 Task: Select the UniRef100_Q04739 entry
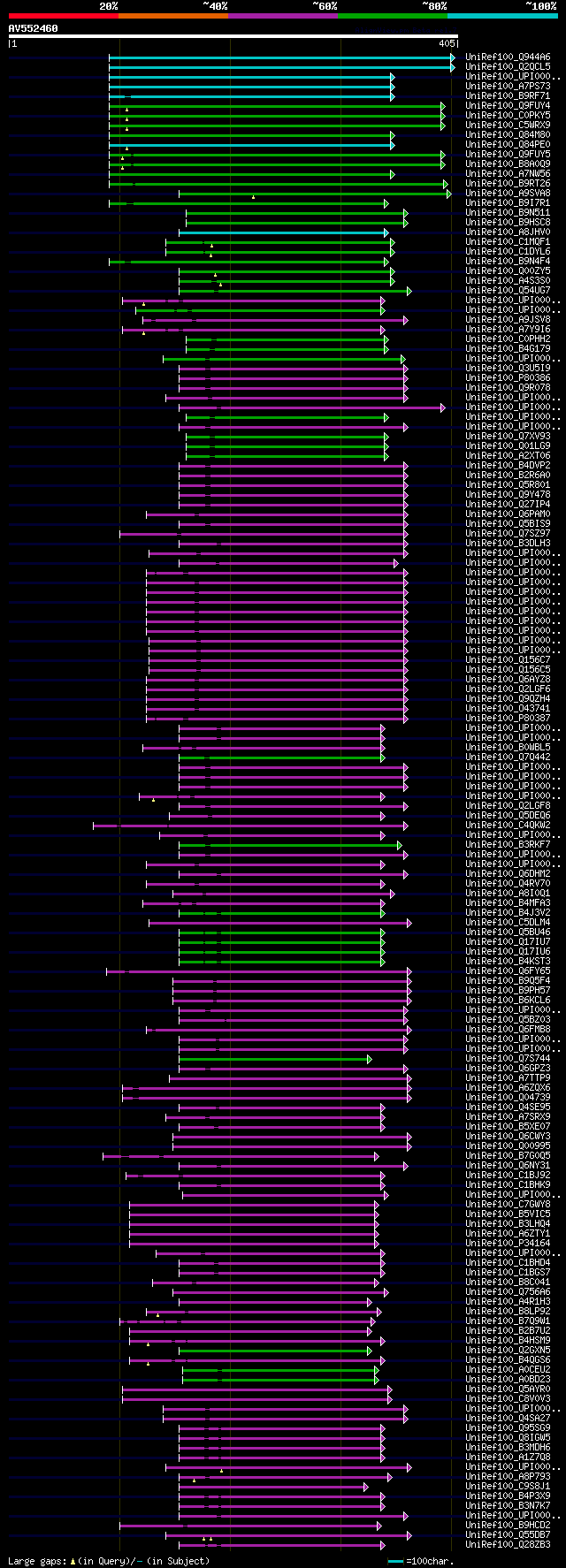coord(508,1098)
